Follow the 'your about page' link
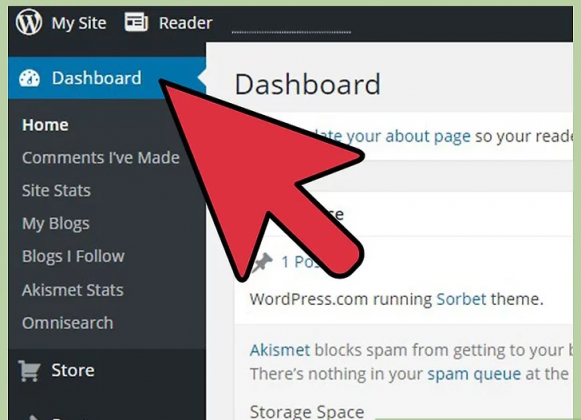Viewport: 581px width, 420px height. (408, 137)
